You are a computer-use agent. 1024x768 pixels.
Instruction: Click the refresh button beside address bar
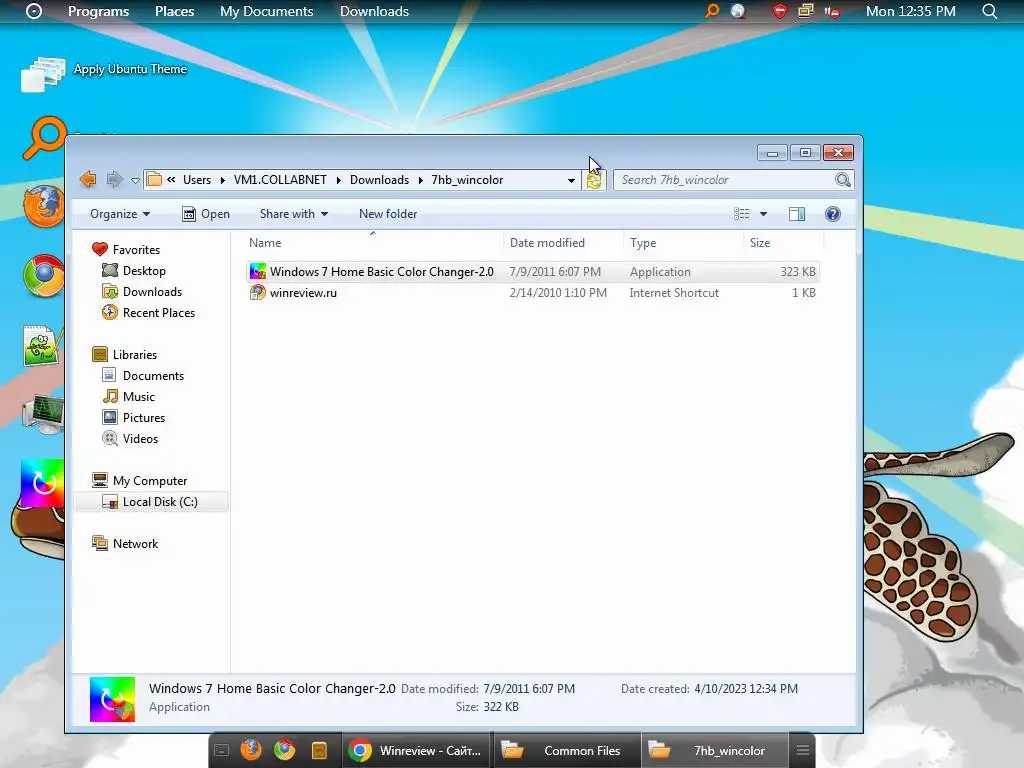[x=594, y=180]
